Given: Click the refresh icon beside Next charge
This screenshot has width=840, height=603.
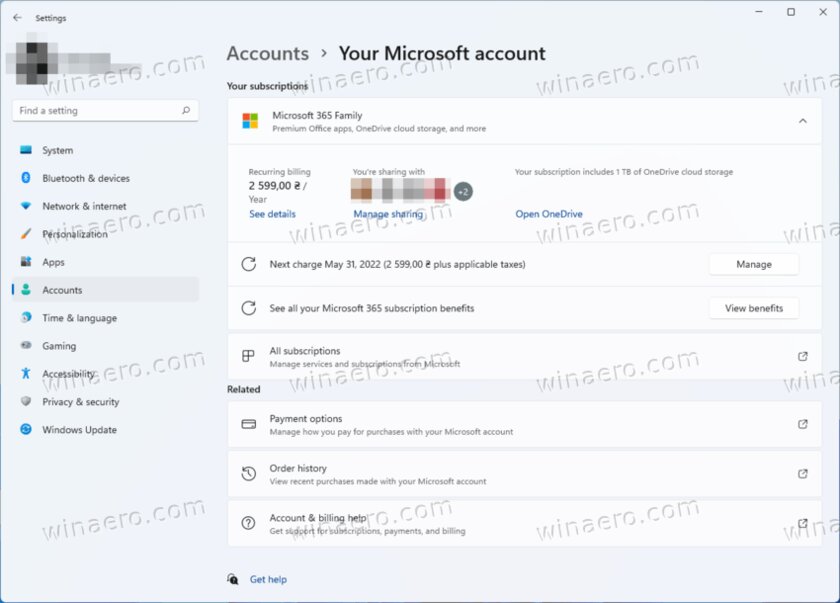Looking at the screenshot, I should [249, 264].
